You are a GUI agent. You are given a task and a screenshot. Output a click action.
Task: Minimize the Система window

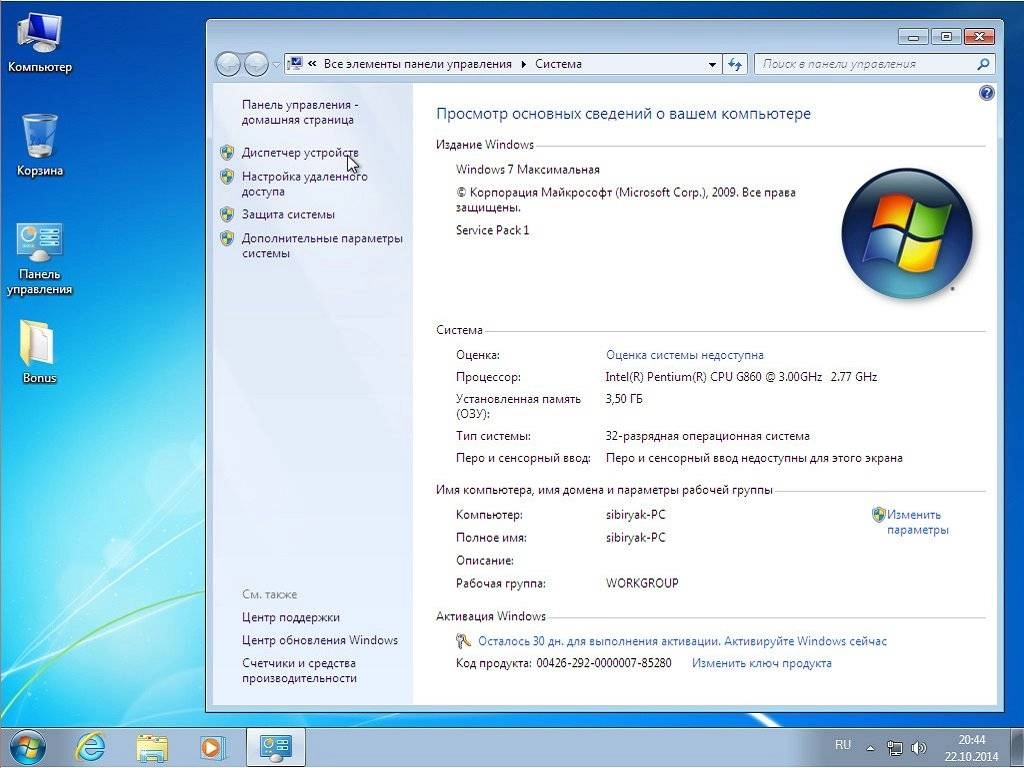(x=913, y=37)
